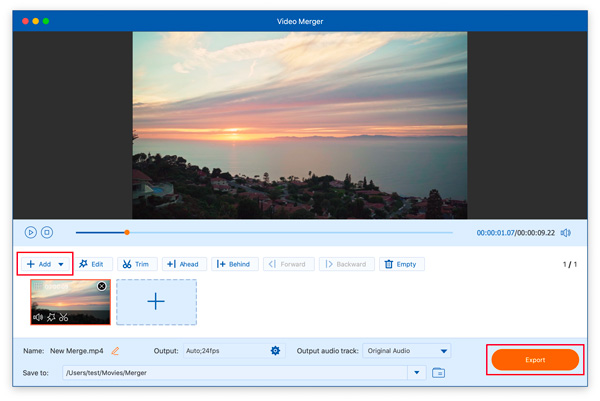Click the main video preview image
600x401 pixels.
tap(300, 125)
